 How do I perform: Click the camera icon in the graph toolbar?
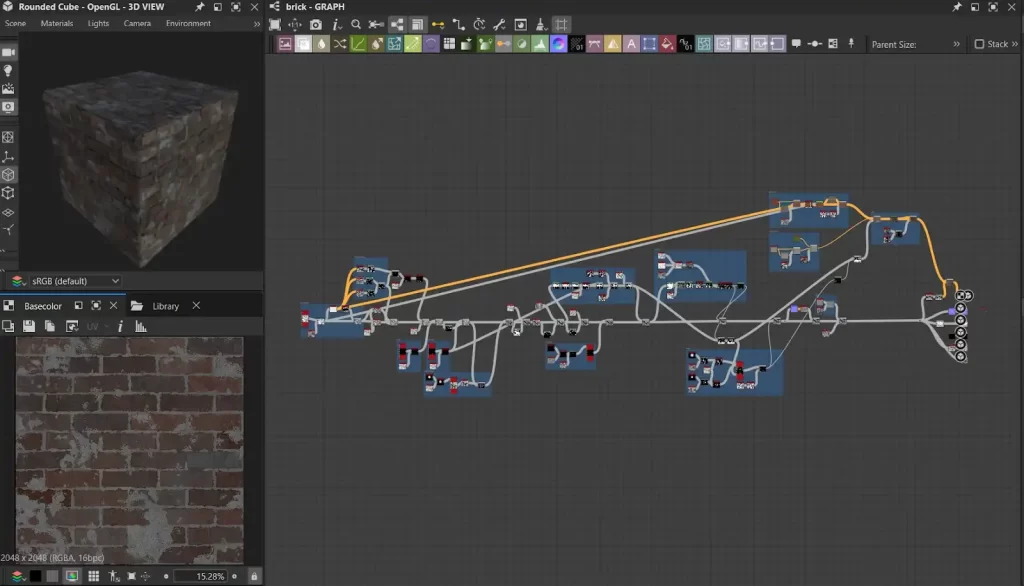316,24
